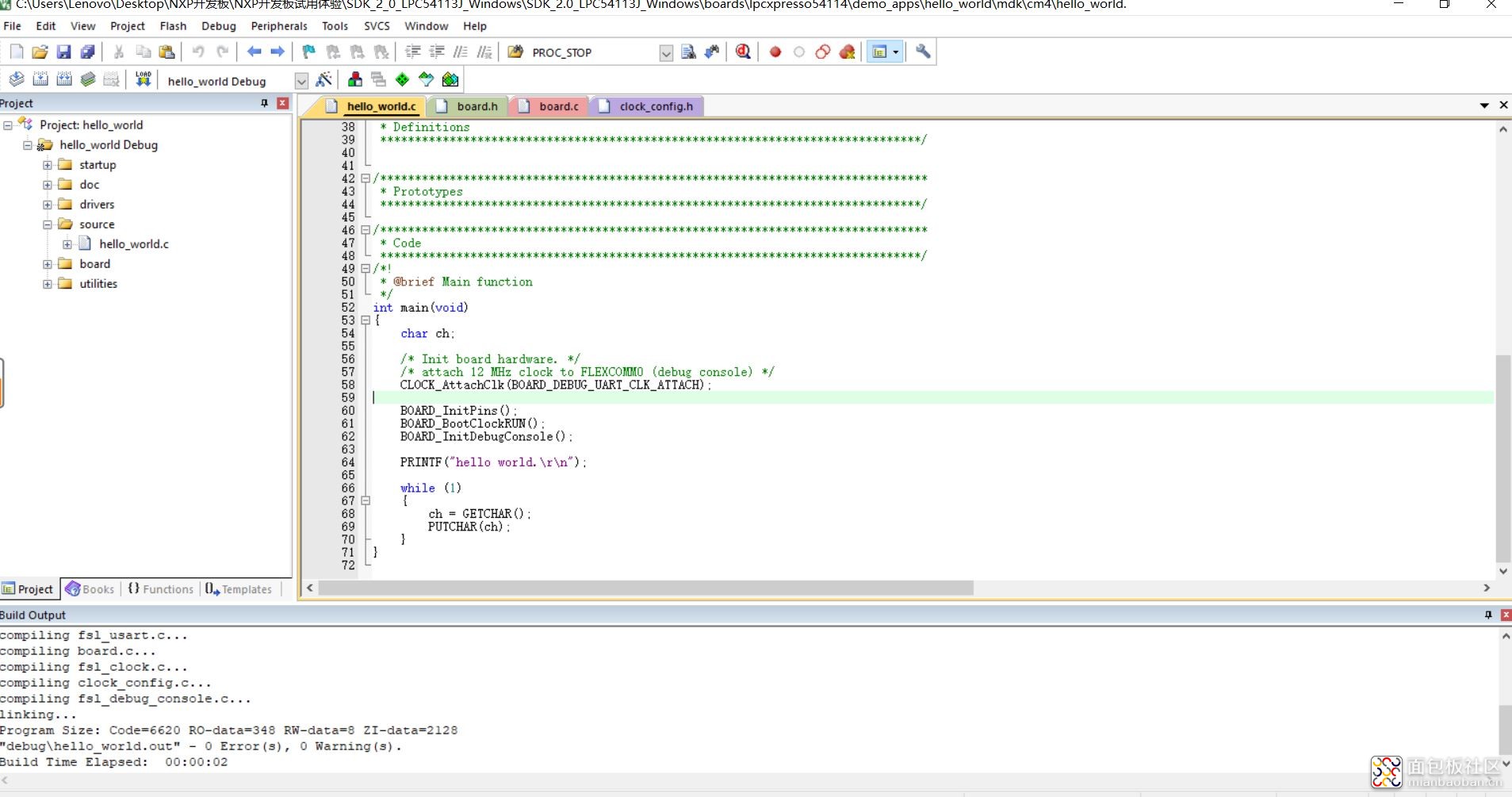Switch to the board.h editor tab

468,106
